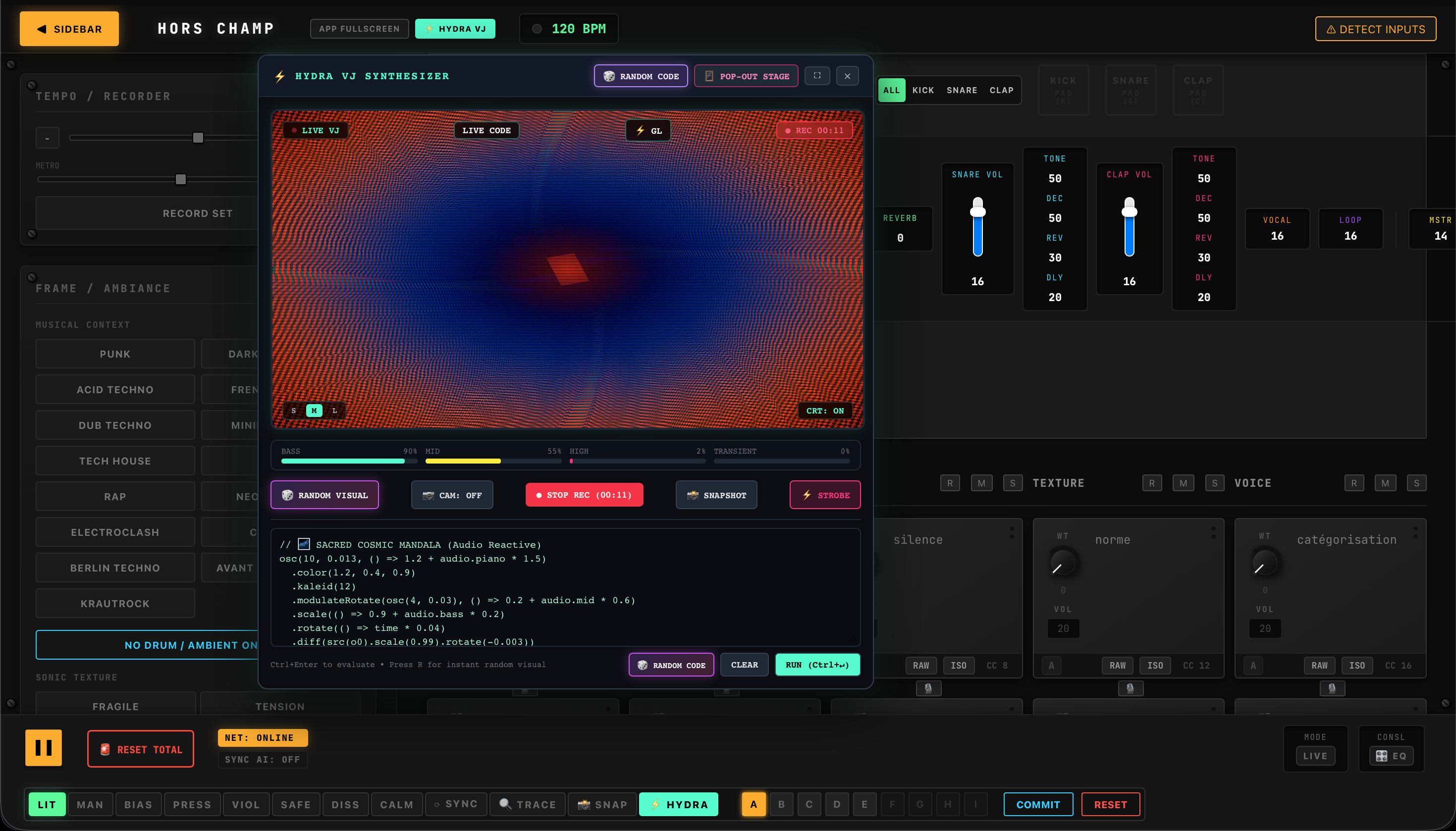Open the EQ console button
Image resolution: width=1456 pixels, height=831 pixels.
pos(1391,755)
